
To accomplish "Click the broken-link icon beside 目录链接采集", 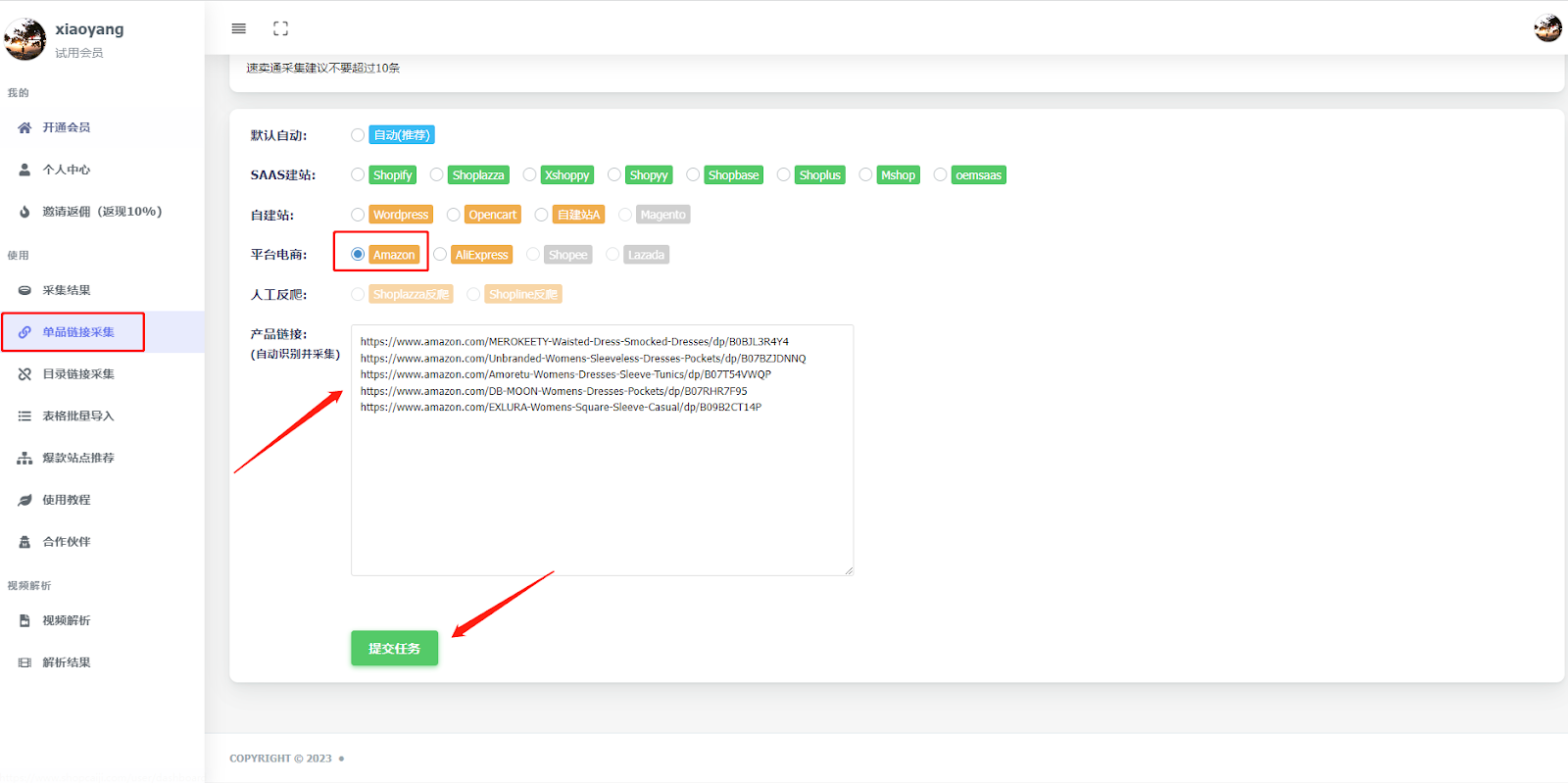I will (24, 374).
